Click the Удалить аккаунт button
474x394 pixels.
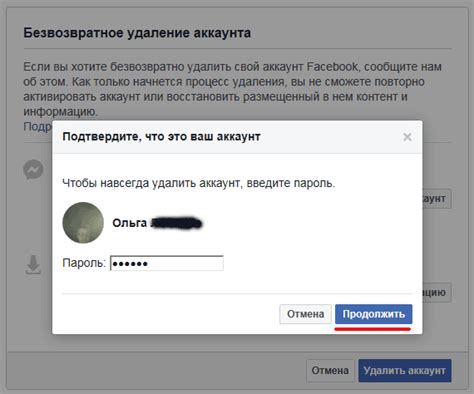(x=405, y=371)
